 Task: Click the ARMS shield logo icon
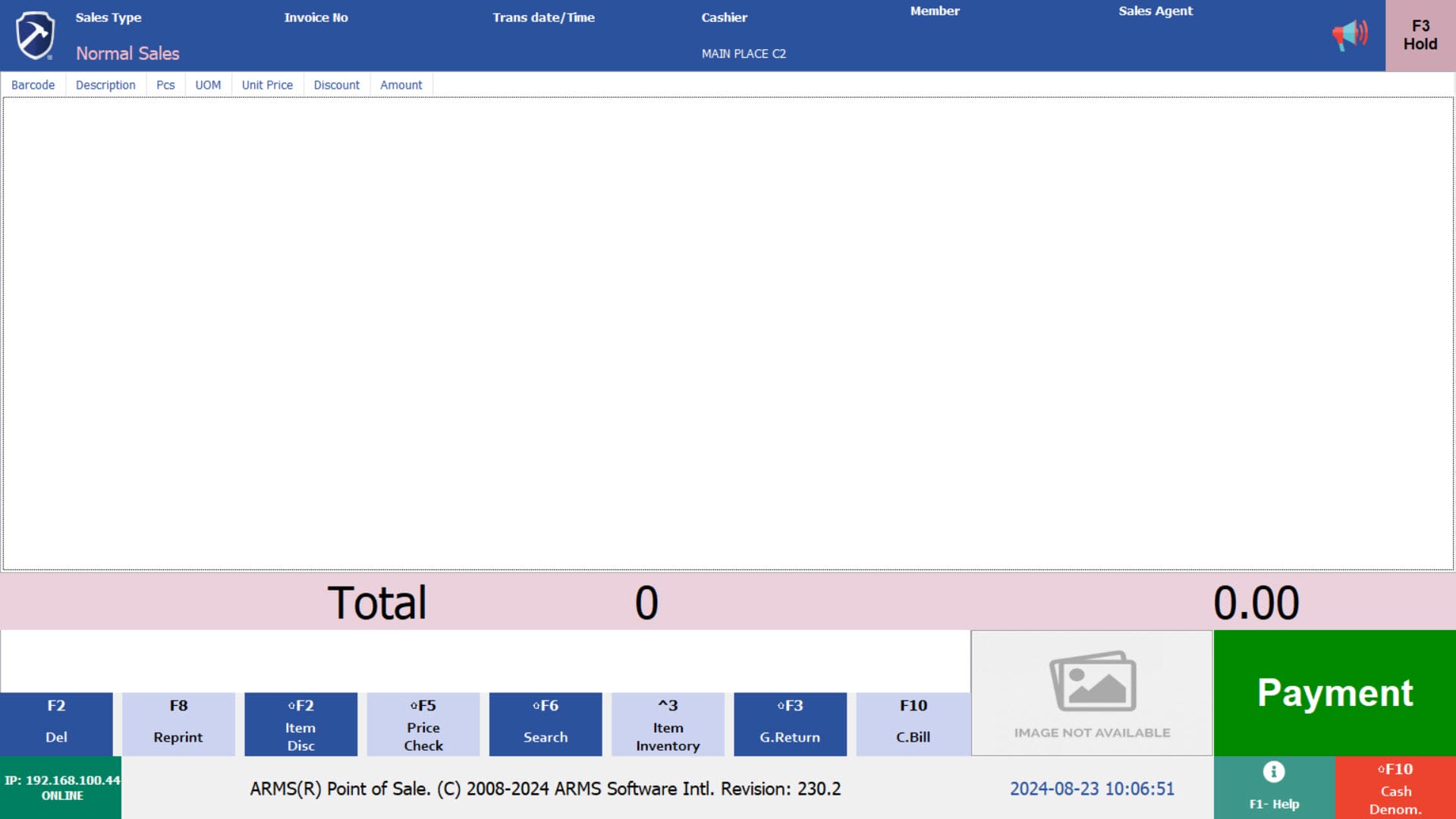coord(36,36)
